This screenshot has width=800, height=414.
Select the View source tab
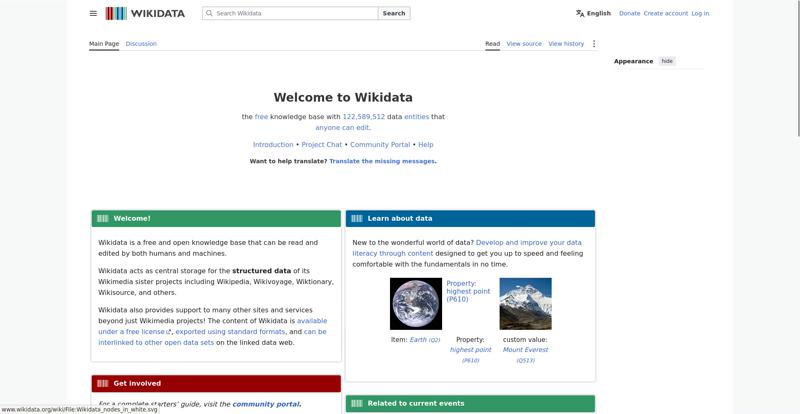[524, 44]
